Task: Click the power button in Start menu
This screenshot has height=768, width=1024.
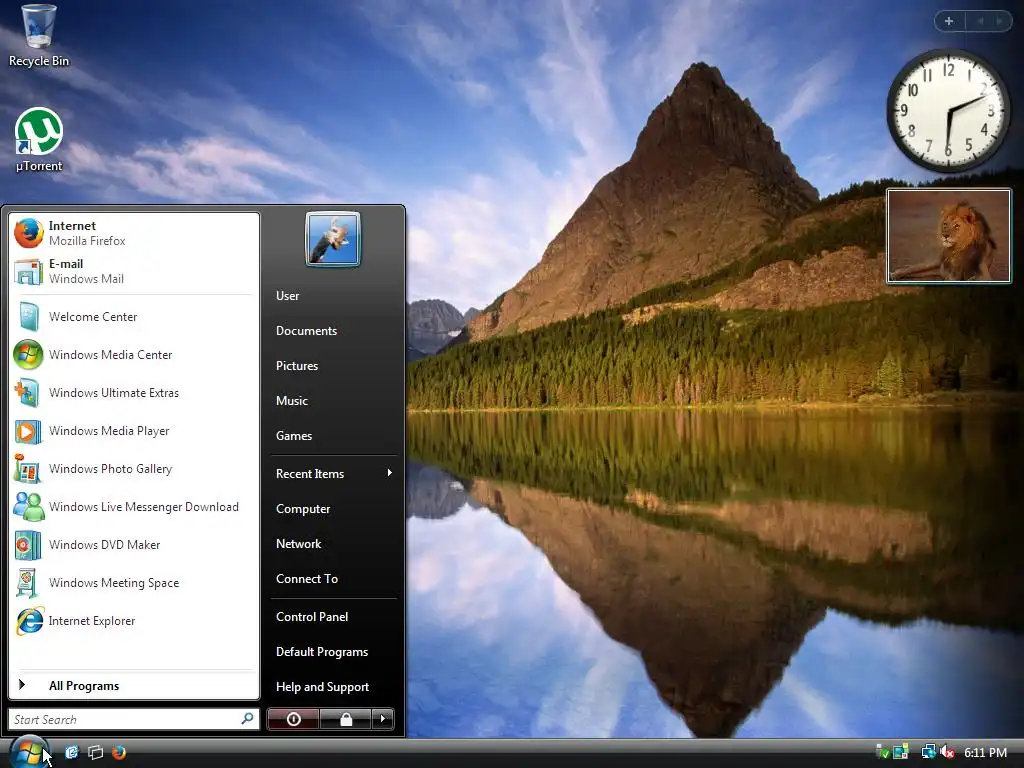Action: coord(294,719)
